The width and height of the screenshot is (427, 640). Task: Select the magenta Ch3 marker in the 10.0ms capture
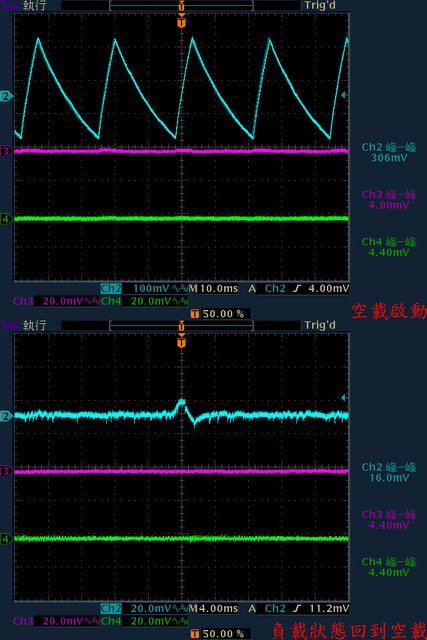click(x=6, y=151)
